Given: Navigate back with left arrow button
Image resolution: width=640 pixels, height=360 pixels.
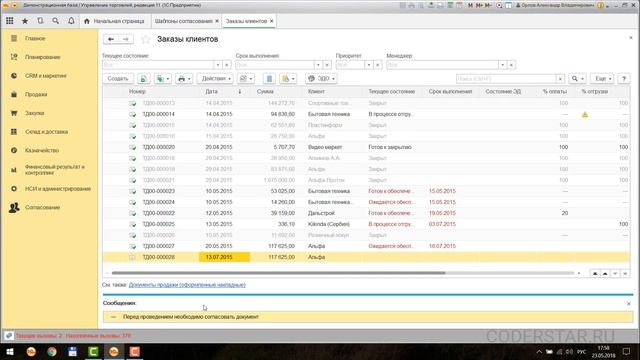Looking at the screenshot, I should 111,39.
